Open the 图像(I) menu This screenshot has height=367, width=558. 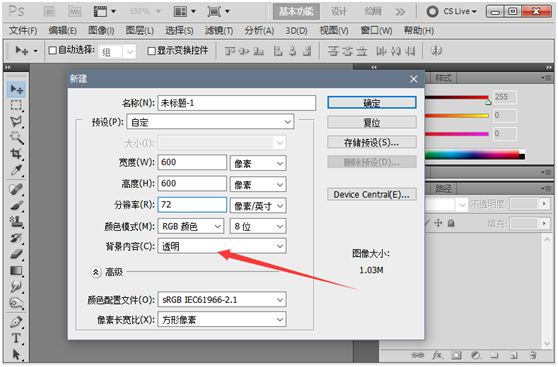point(101,31)
